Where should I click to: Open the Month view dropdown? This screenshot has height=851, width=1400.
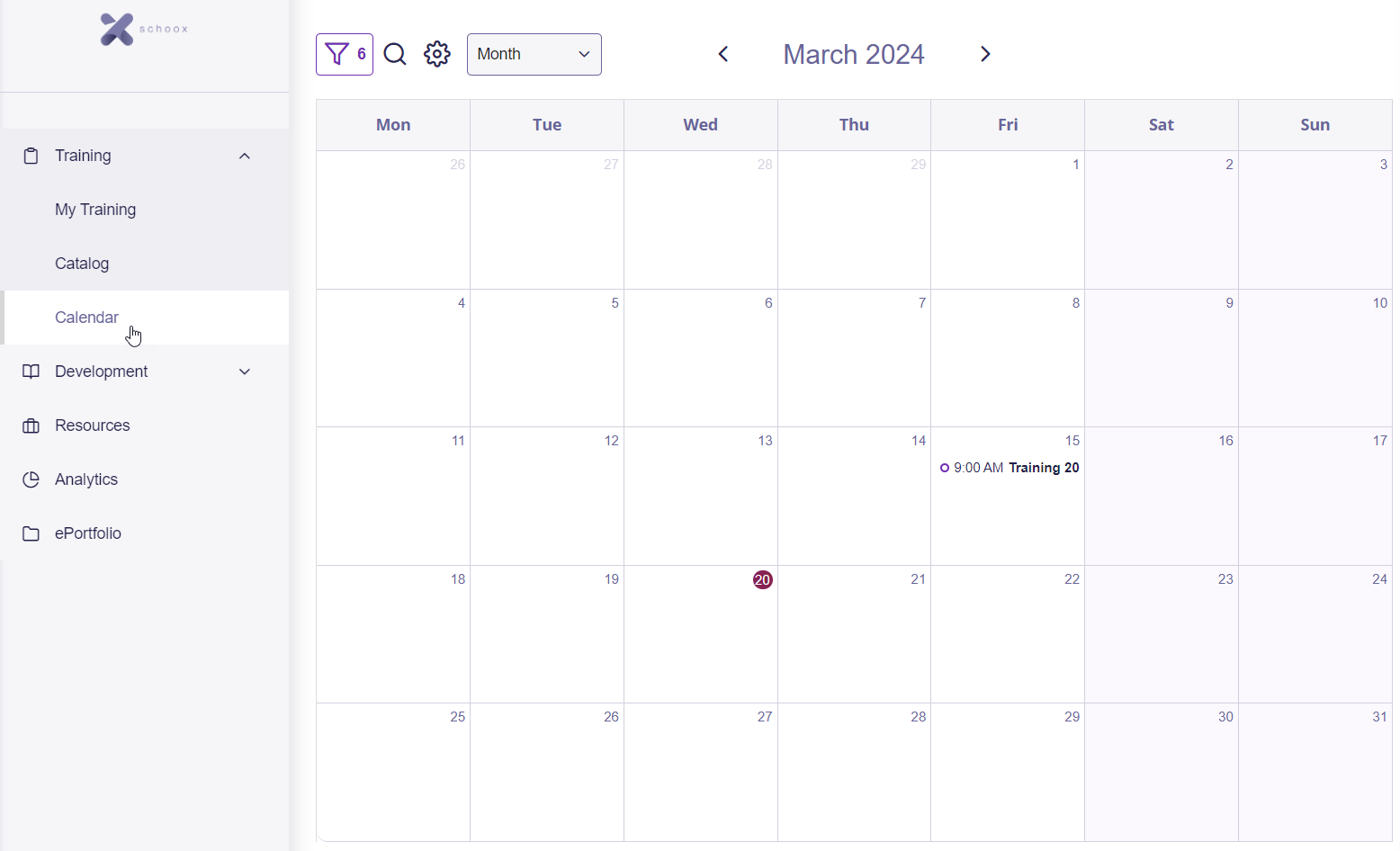pos(534,54)
